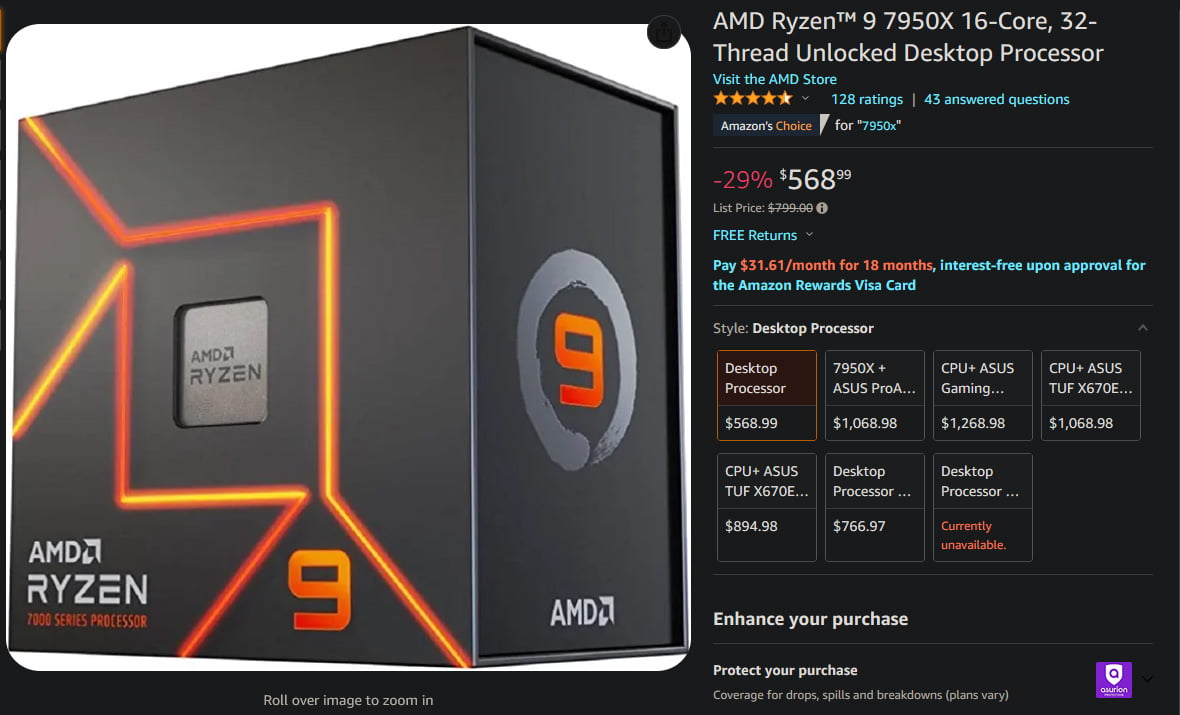1180x715 pixels.
Task: Click the Ryzen 9 product box image
Action: click(x=348, y=348)
